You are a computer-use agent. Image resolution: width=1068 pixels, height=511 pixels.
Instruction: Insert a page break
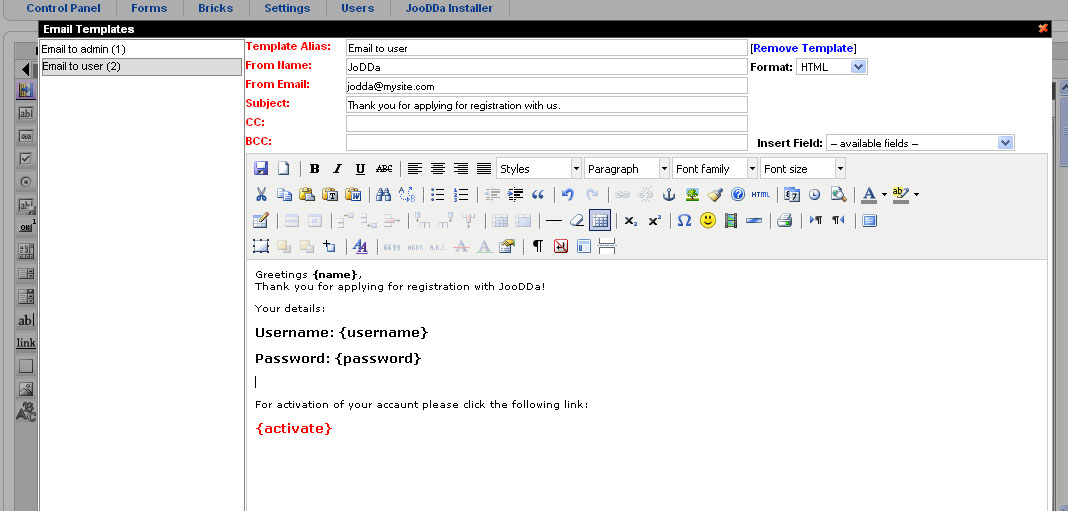pos(607,246)
